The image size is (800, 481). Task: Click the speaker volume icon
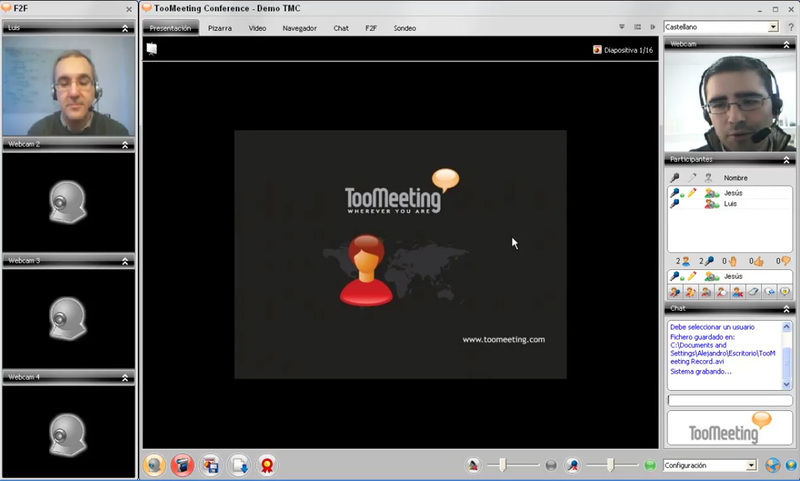473,465
